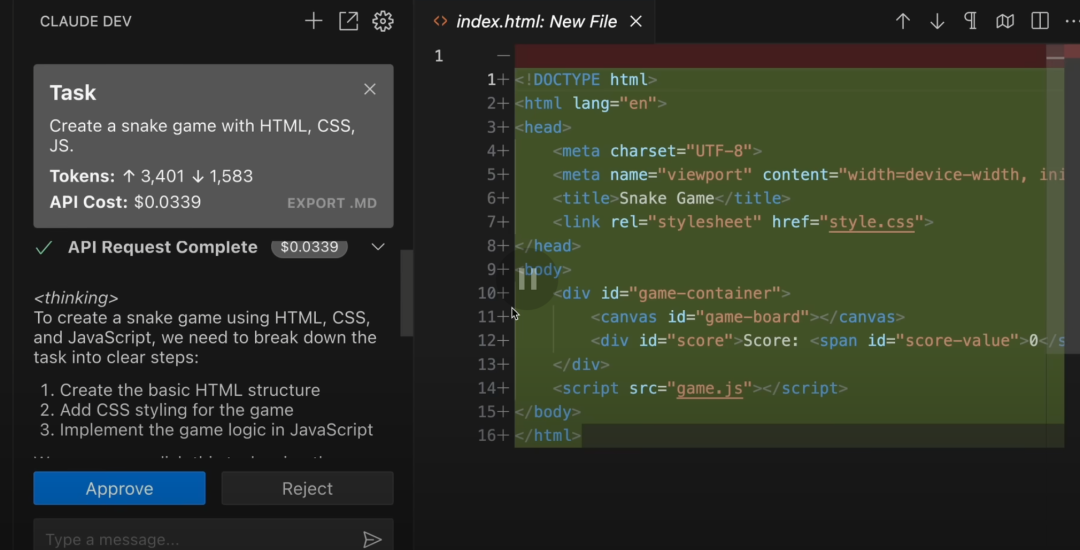Image resolution: width=1080 pixels, height=550 pixels.
Task: Export task as .MD
Action: [x=332, y=203]
